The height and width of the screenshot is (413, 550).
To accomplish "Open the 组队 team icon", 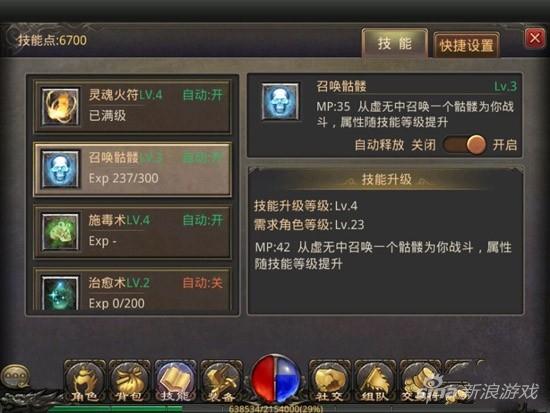I will point(375,382).
